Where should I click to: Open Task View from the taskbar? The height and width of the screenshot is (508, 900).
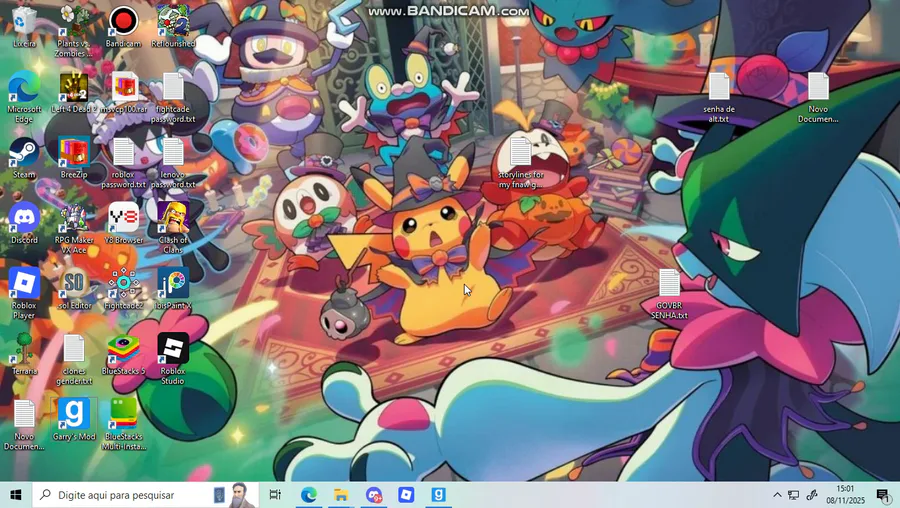(276, 495)
